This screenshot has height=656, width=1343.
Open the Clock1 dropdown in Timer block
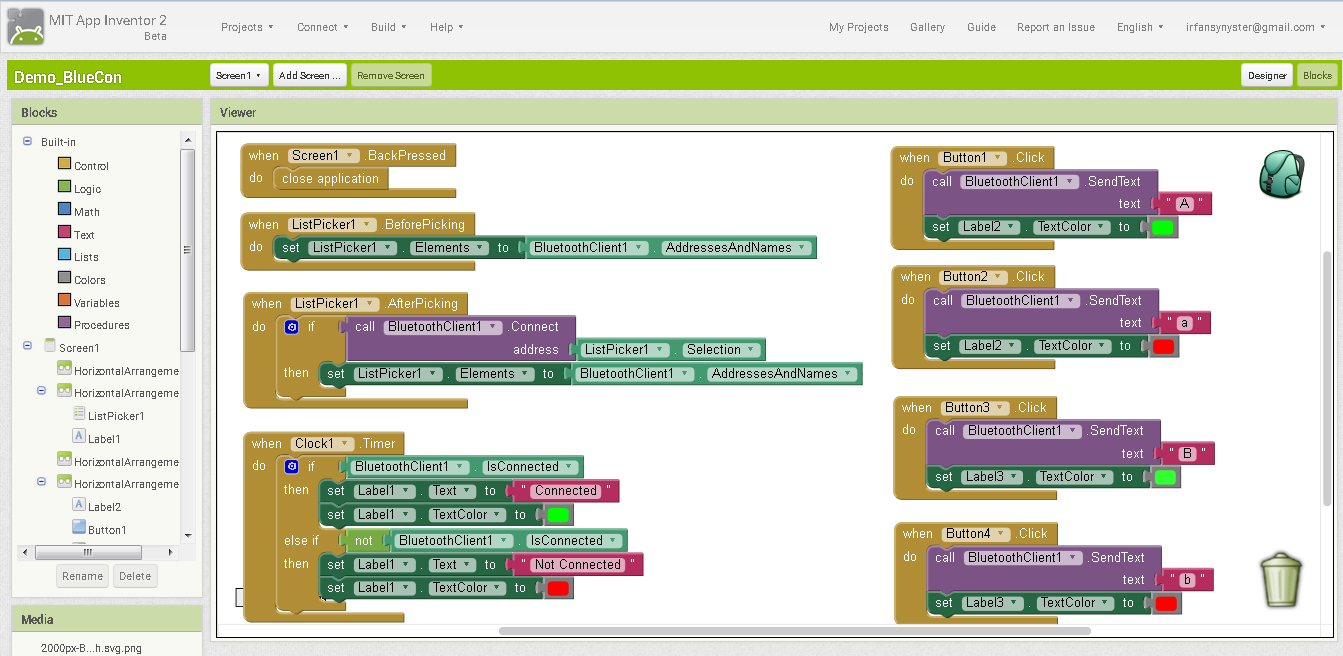click(324, 444)
